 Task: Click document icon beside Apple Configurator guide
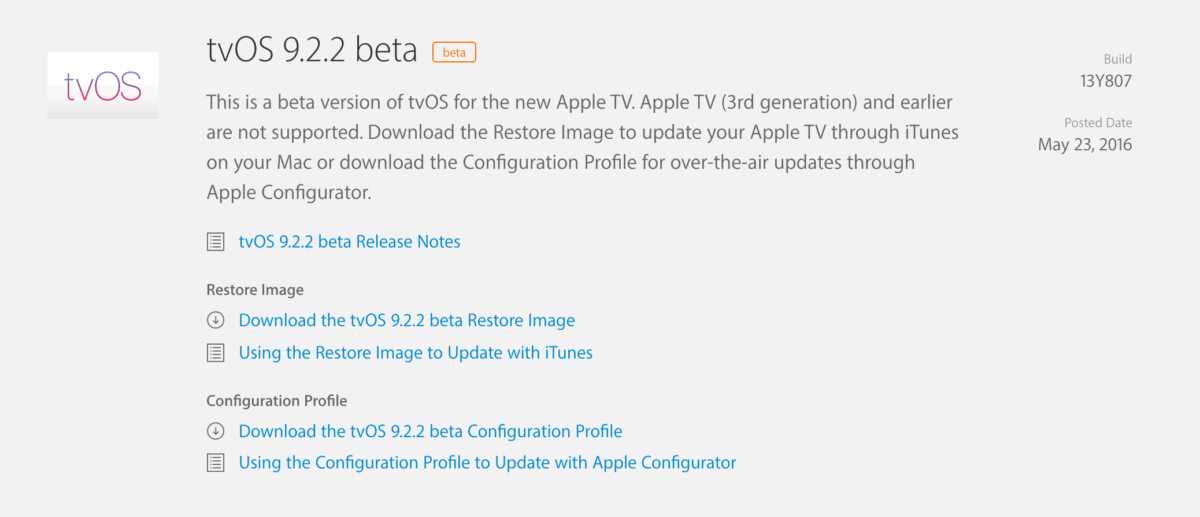click(x=215, y=463)
